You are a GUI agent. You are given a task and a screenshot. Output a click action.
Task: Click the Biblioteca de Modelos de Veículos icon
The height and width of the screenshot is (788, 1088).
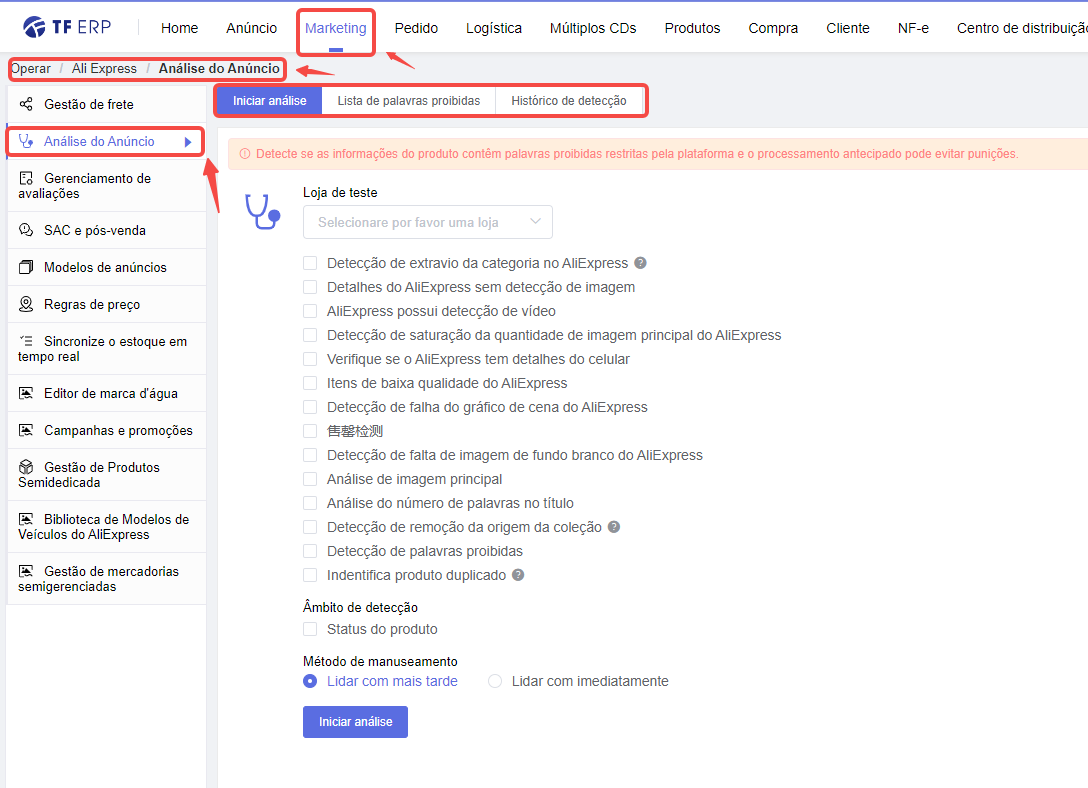26,519
